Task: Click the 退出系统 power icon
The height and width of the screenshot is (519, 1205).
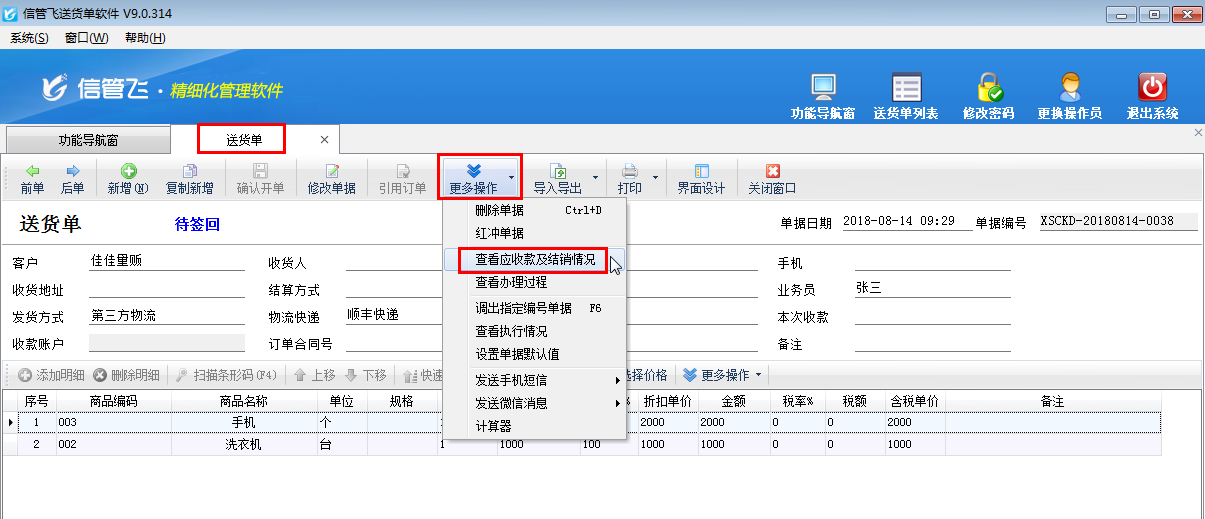Action: click(x=1152, y=89)
